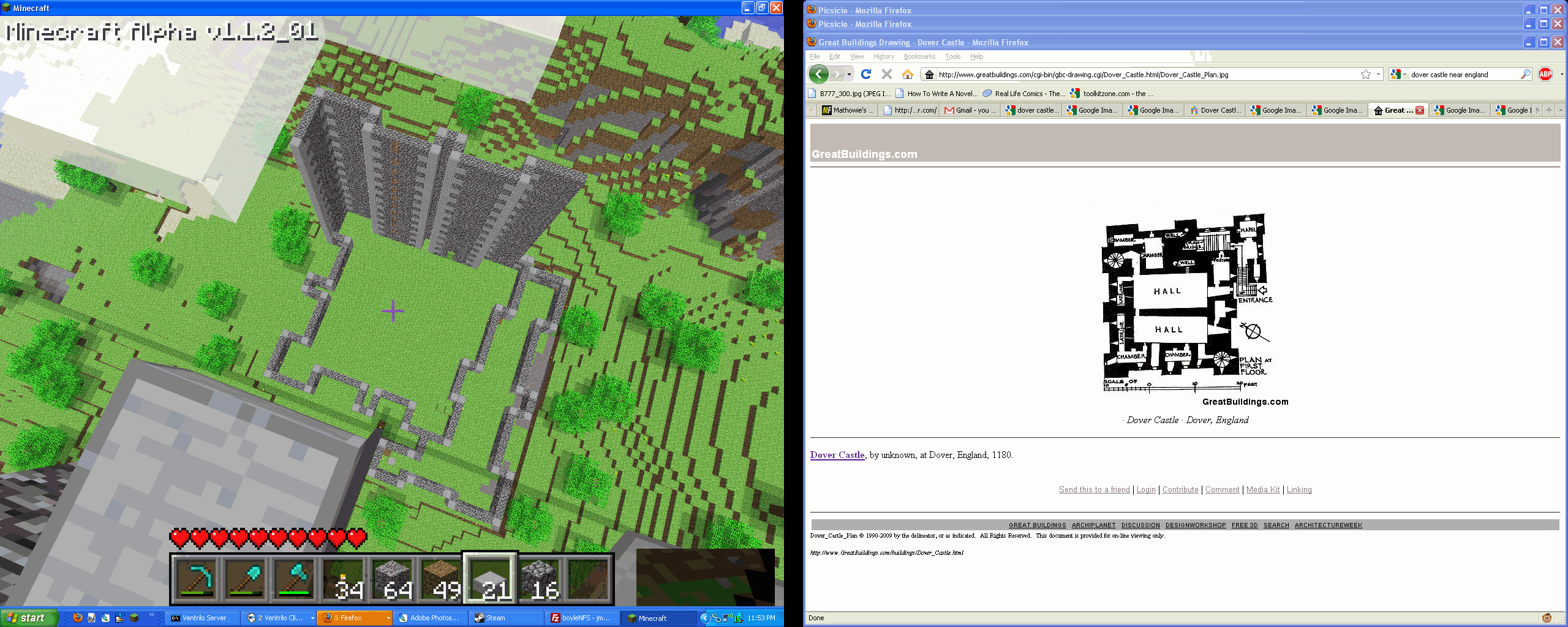Click ARCHIPLANET in the footer bar

(x=1093, y=525)
